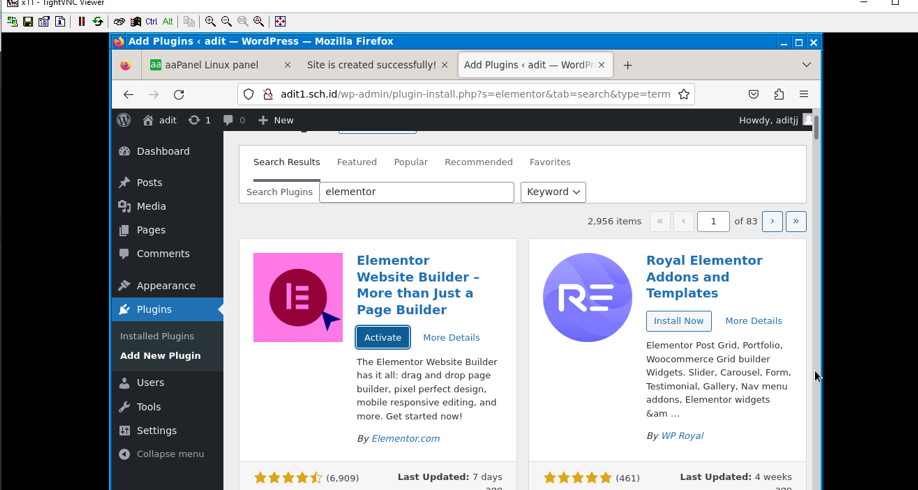918x490 pixels.
Task: Visit site adit from admin bar
Action: pyautogui.click(x=160, y=120)
